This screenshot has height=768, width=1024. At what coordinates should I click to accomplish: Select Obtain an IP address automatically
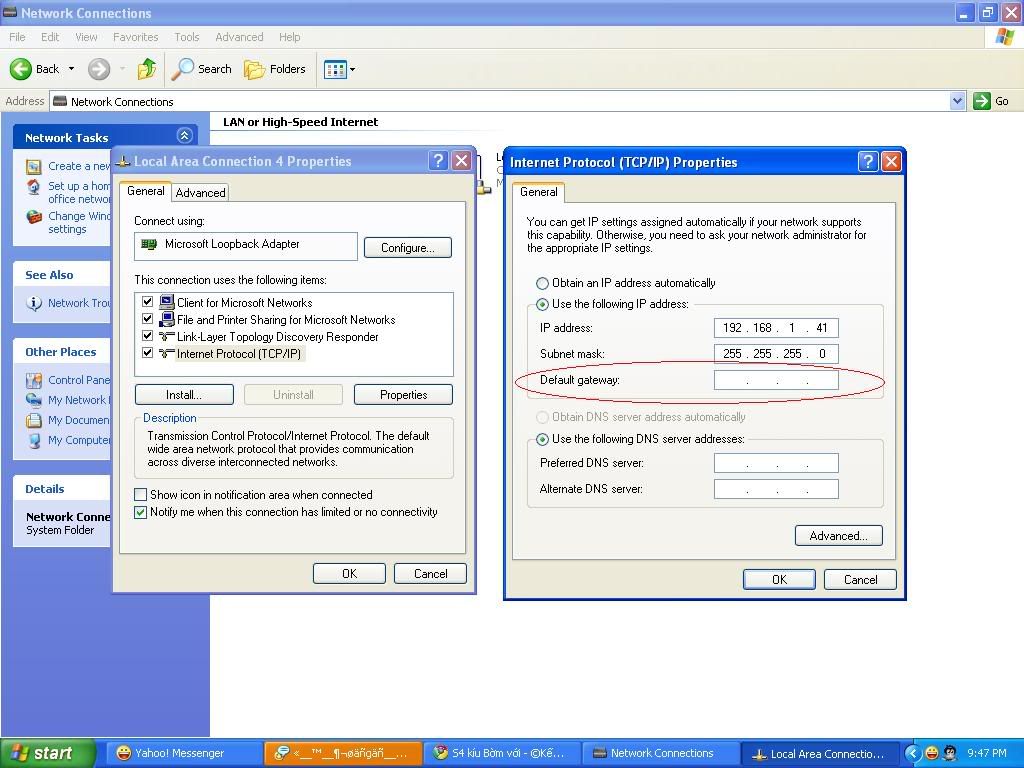click(542, 283)
